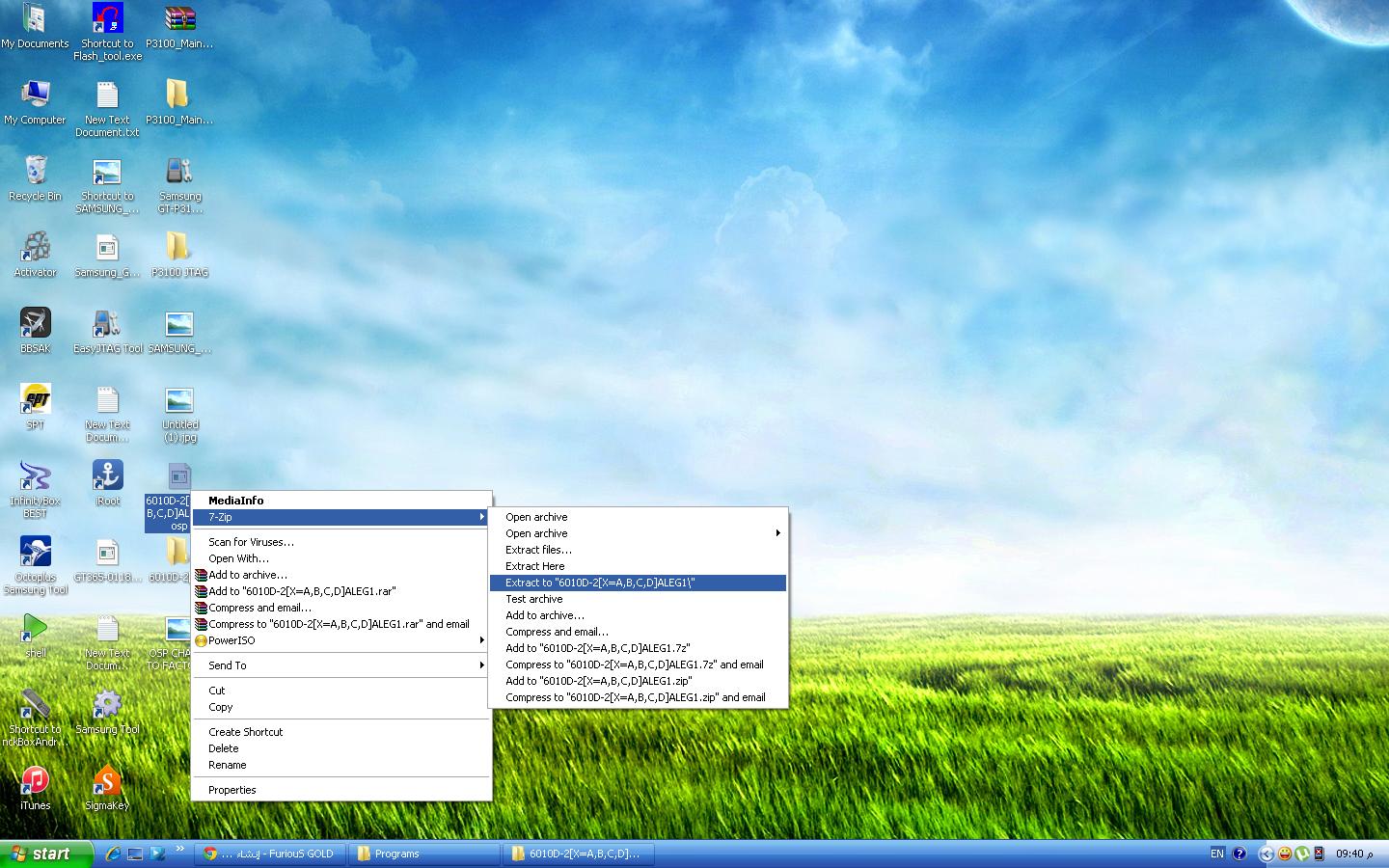Switch to FuriouS GOLD Chrome taskbar button
Viewport: 1389px width, 868px height.
pos(269,854)
